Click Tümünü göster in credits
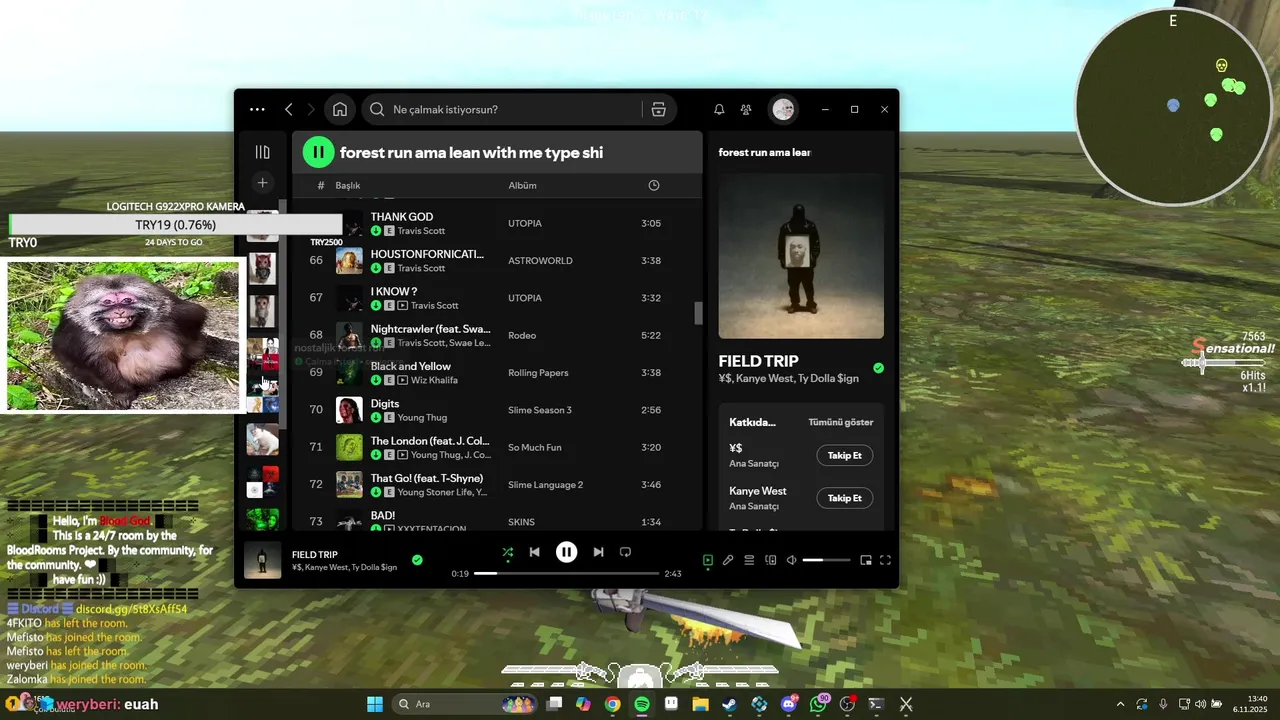This screenshot has width=1280, height=720. point(840,422)
